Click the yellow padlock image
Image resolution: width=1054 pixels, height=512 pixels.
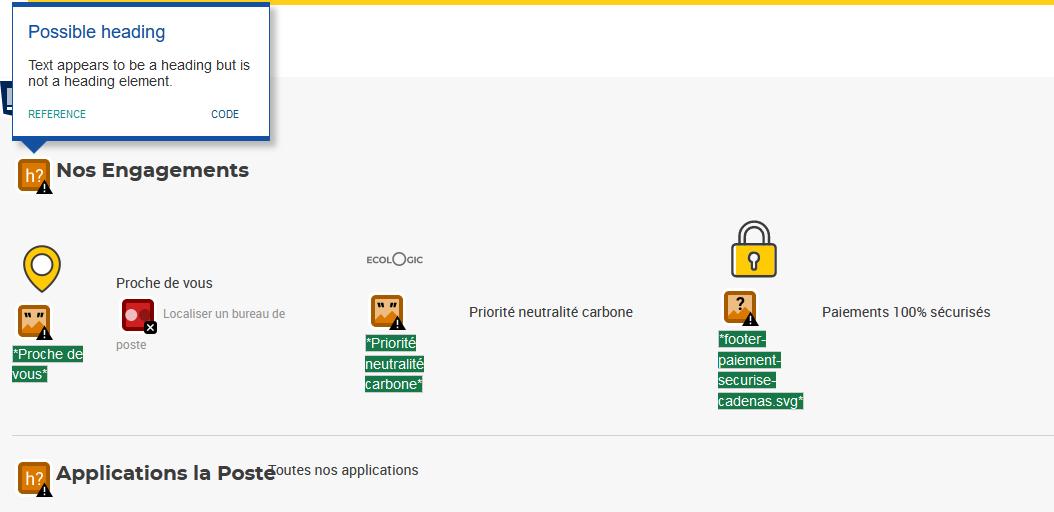click(754, 249)
